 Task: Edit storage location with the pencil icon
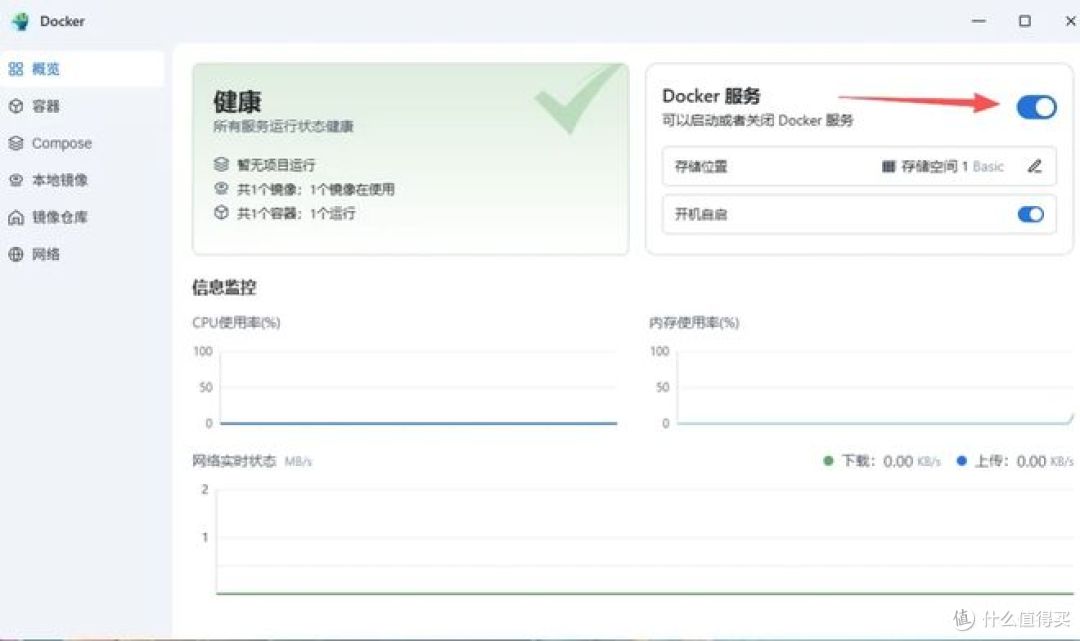pos(1035,167)
